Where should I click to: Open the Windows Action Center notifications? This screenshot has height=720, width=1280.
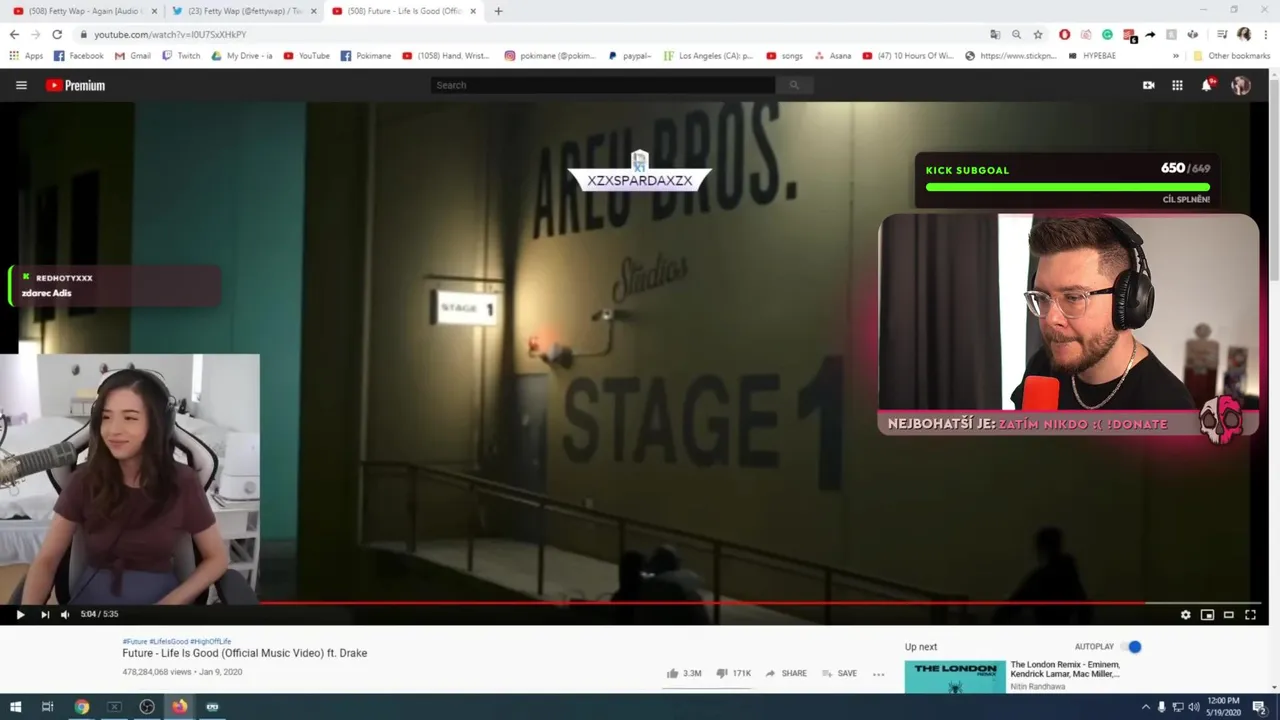click(1260, 707)
